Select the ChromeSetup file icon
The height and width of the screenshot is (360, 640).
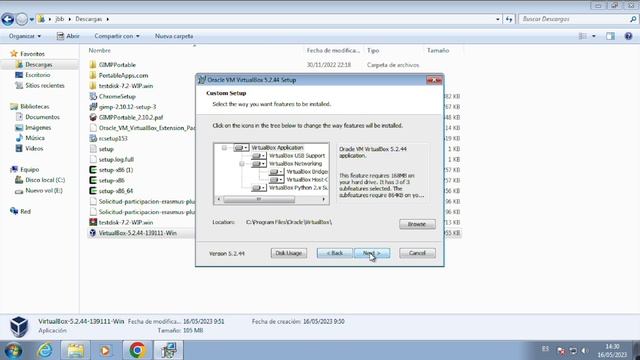93,96
